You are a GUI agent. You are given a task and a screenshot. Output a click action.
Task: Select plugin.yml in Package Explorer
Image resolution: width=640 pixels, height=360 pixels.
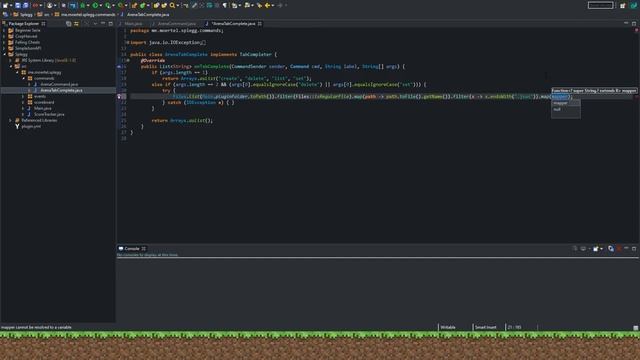point(31,127)
